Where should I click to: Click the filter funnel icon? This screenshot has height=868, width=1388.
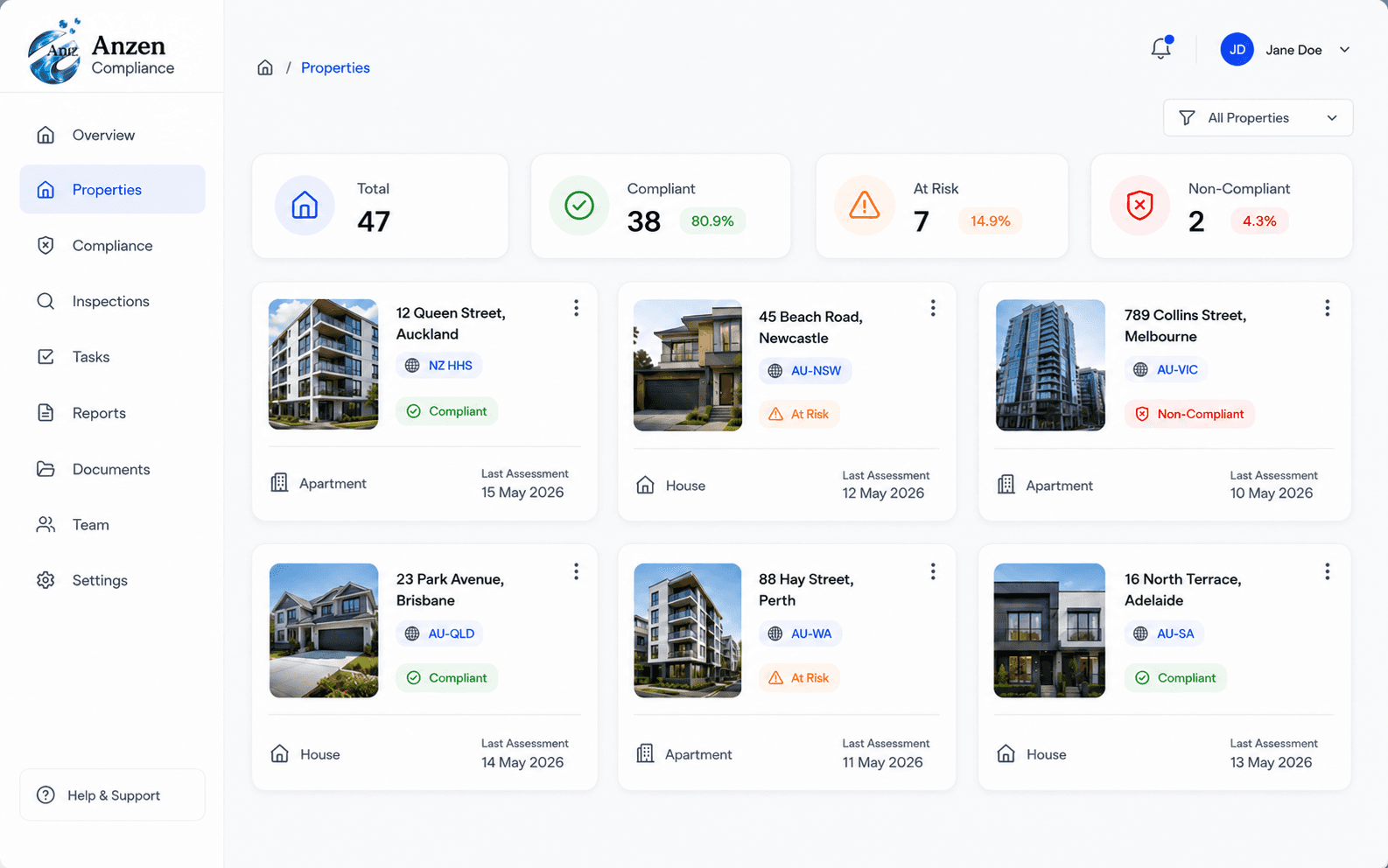pyautogui.click(x=1187, y=118)
